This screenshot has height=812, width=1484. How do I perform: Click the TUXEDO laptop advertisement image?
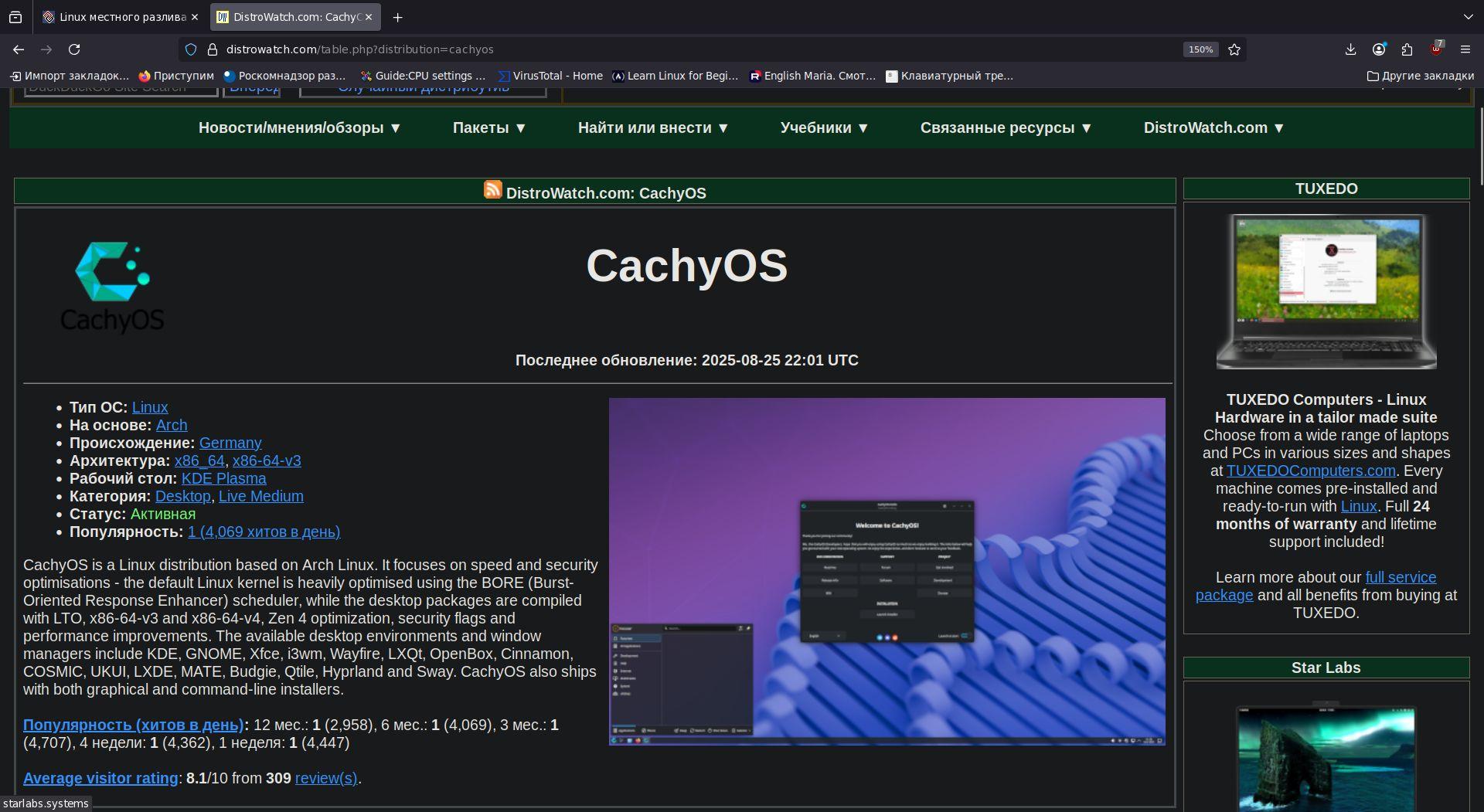(1326, 292)
